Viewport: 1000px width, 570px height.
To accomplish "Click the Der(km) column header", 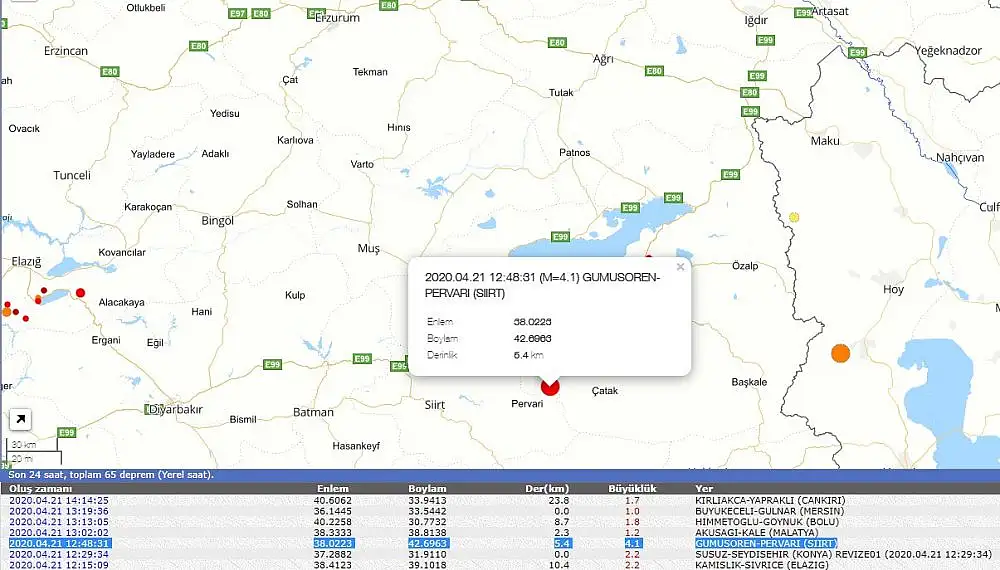I will pyautogui.click(x=547, y=488).
